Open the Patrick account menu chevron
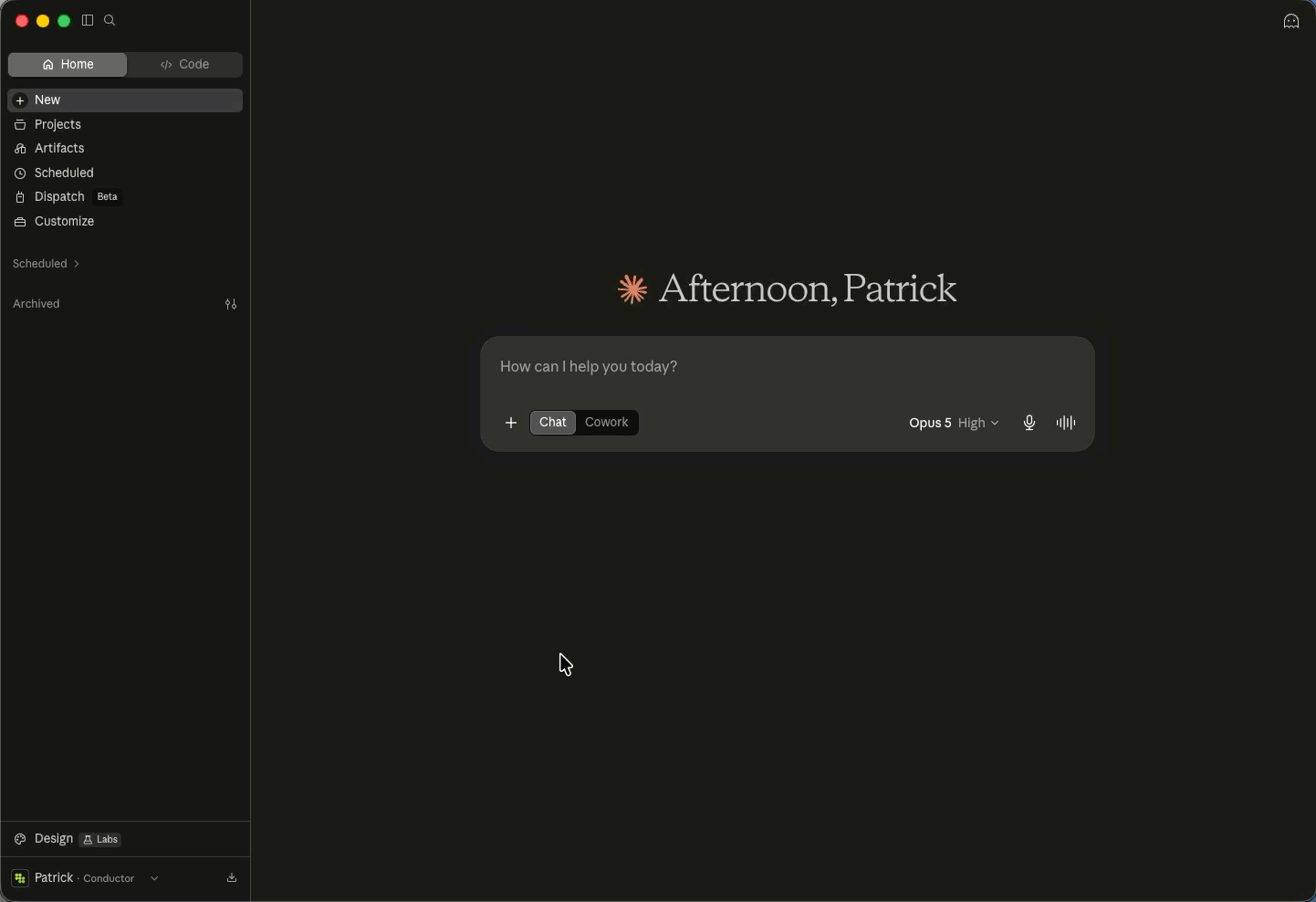 point(154,878)
